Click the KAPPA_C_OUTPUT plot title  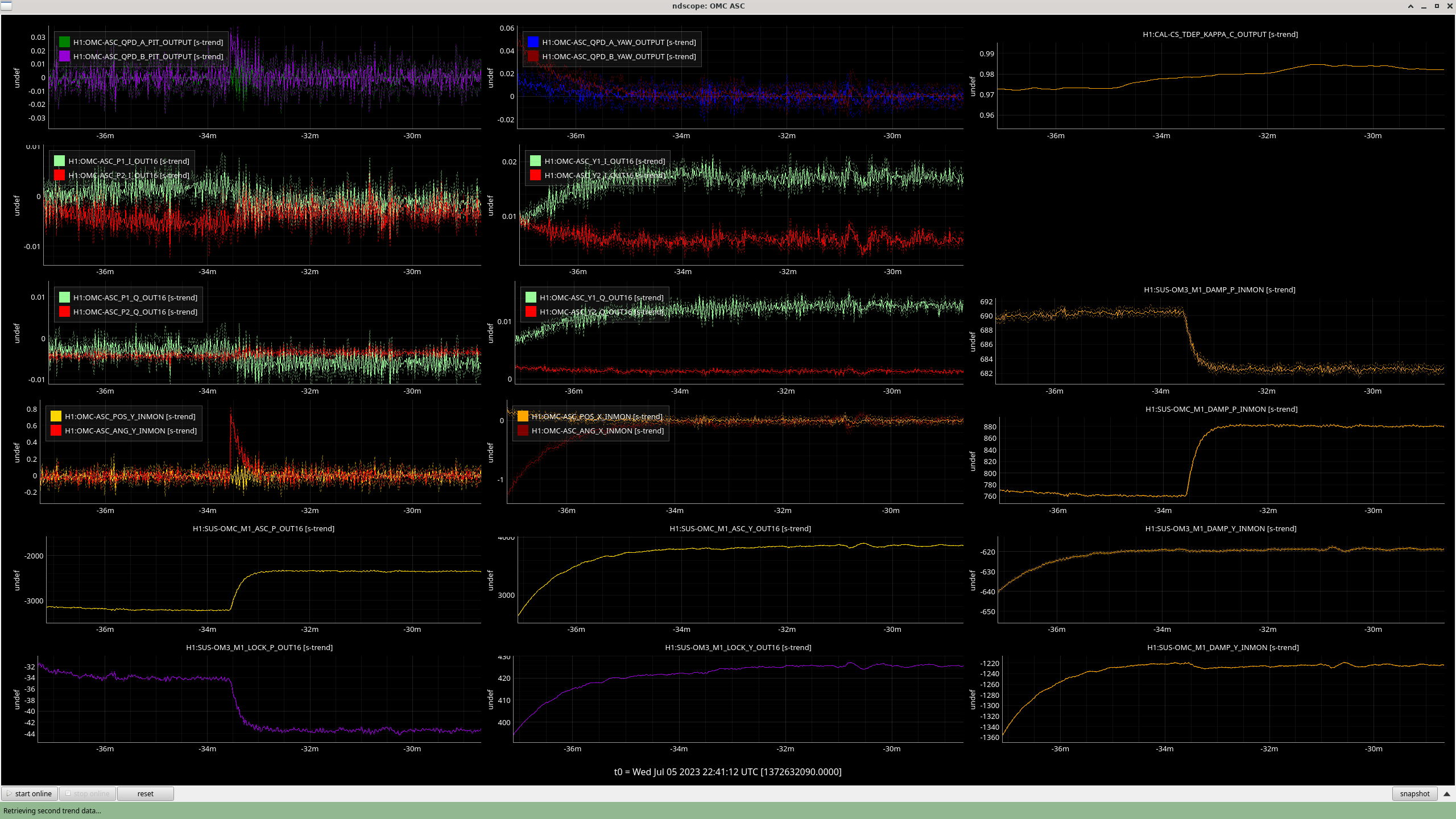point(1220,34)
